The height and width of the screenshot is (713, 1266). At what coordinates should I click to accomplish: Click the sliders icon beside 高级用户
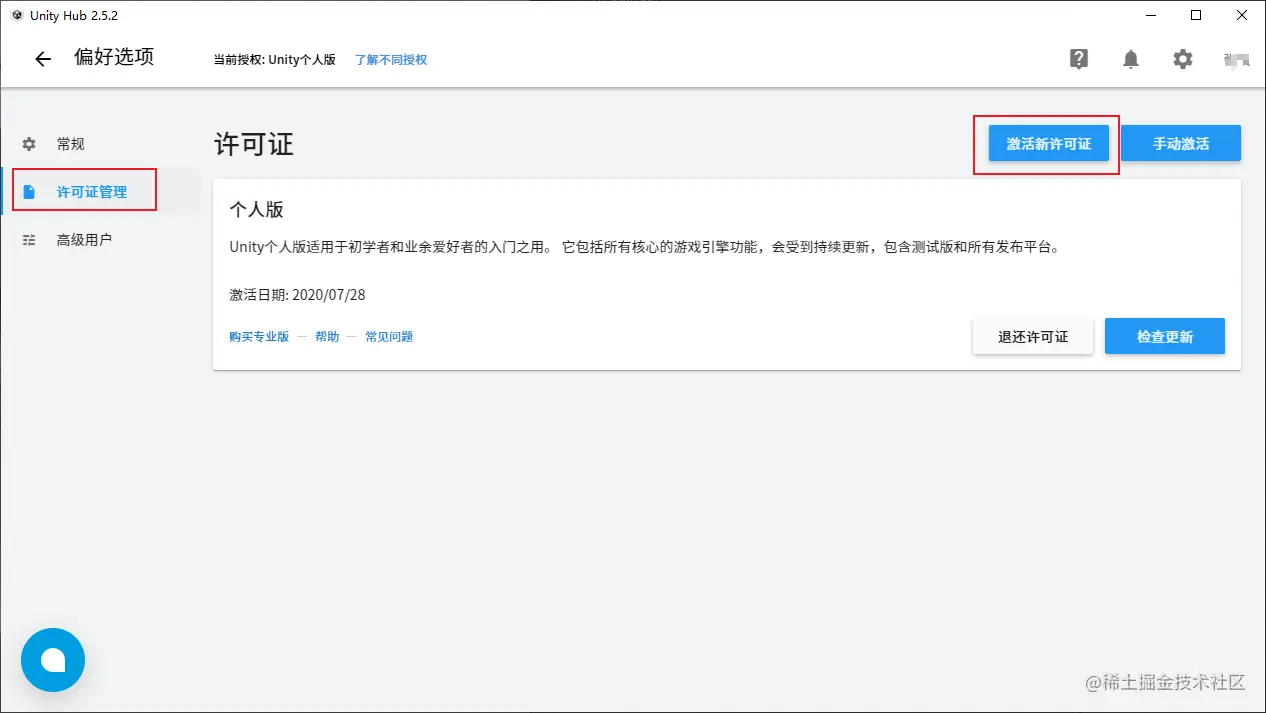coord(29,240)
